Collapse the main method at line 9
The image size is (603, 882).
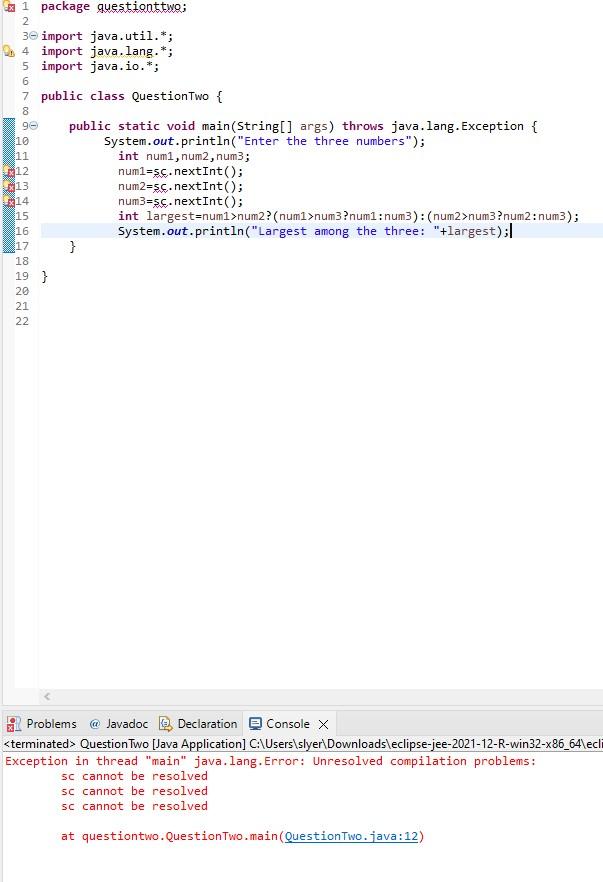point(33,125)
